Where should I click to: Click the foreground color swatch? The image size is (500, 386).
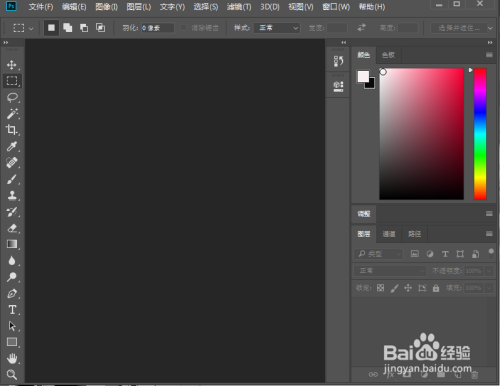(x=363, y=76)
